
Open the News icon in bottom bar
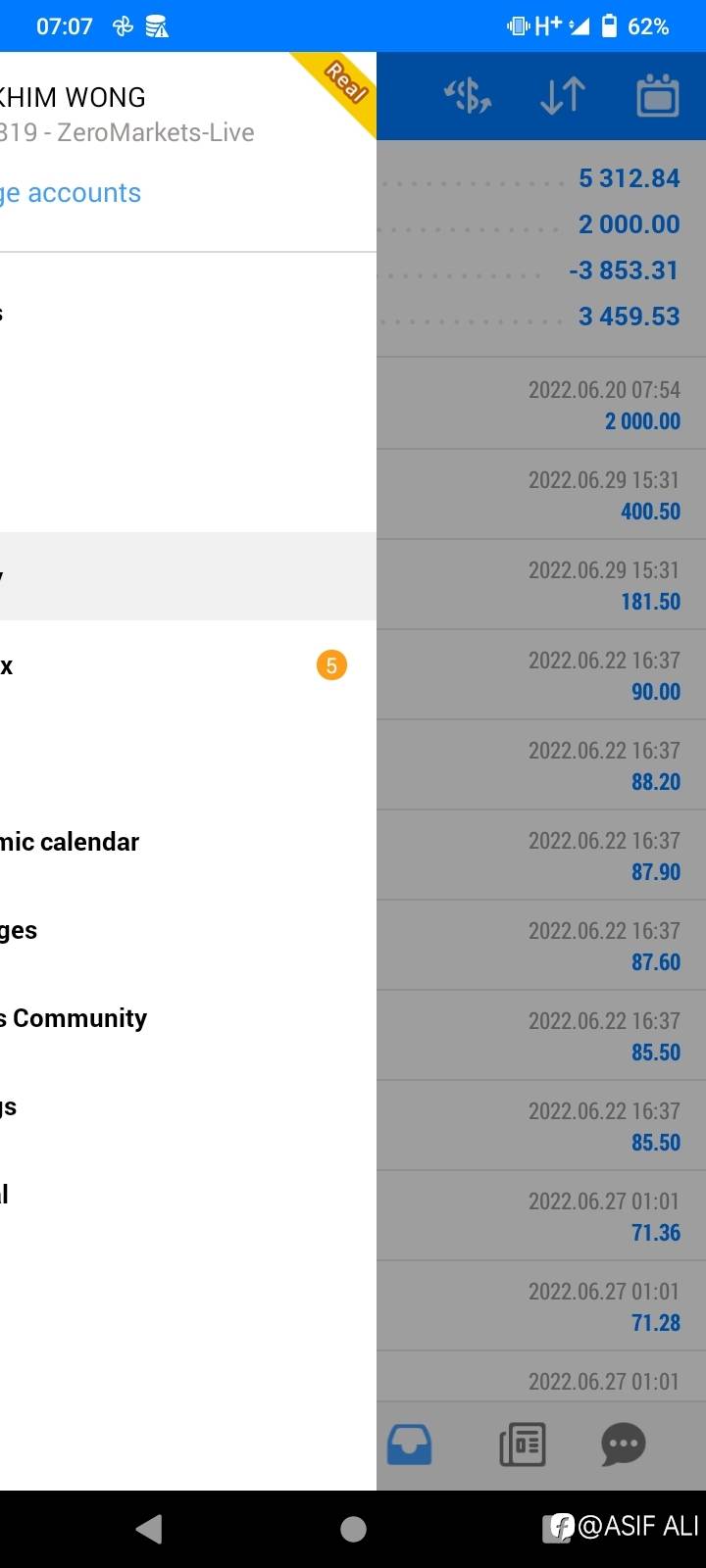pyautogui.click(x=523, y=1445)
